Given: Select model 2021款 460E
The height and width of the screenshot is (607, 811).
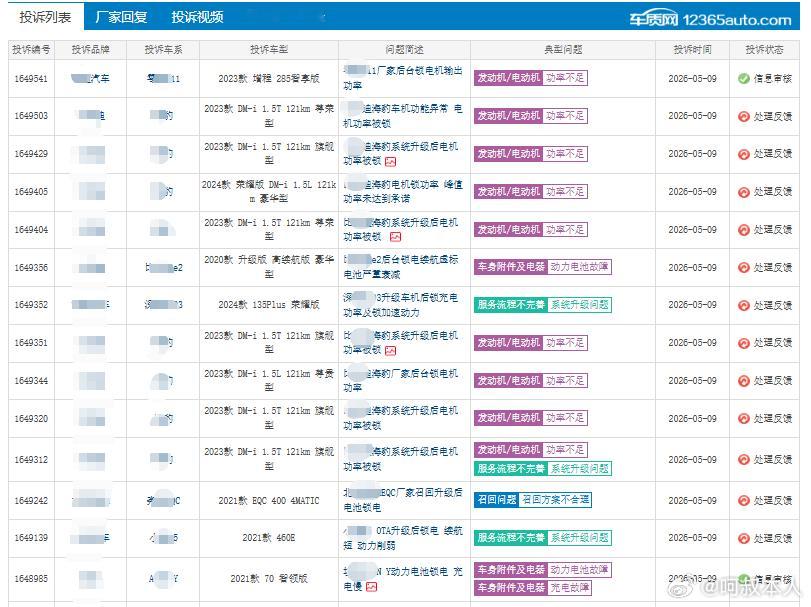Looking at the screenshot, I should [x=269, y=538].
